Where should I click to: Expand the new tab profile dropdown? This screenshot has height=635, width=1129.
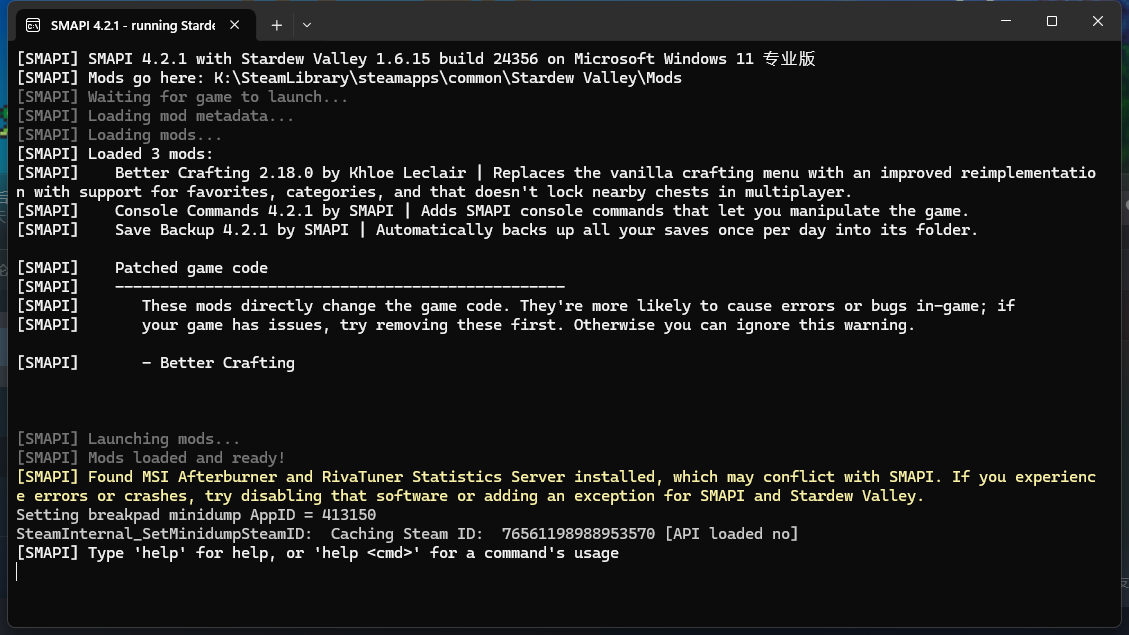tap(307, 24)
